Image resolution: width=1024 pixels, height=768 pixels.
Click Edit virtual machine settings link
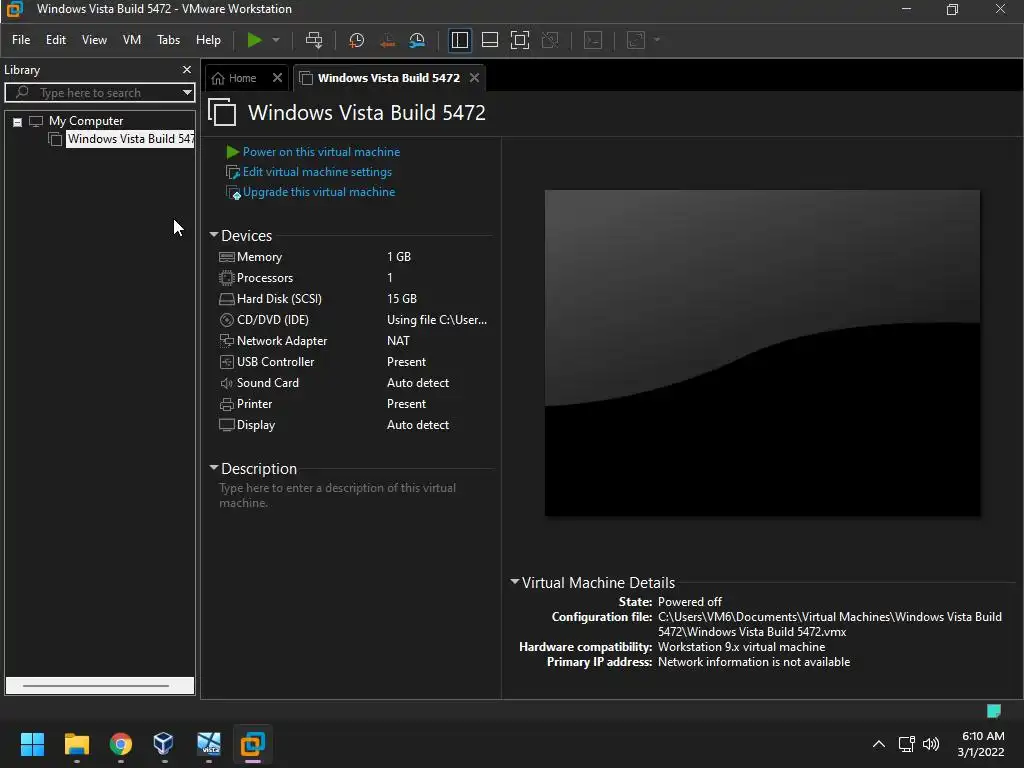pyautogui.click(x=317, y=172)
